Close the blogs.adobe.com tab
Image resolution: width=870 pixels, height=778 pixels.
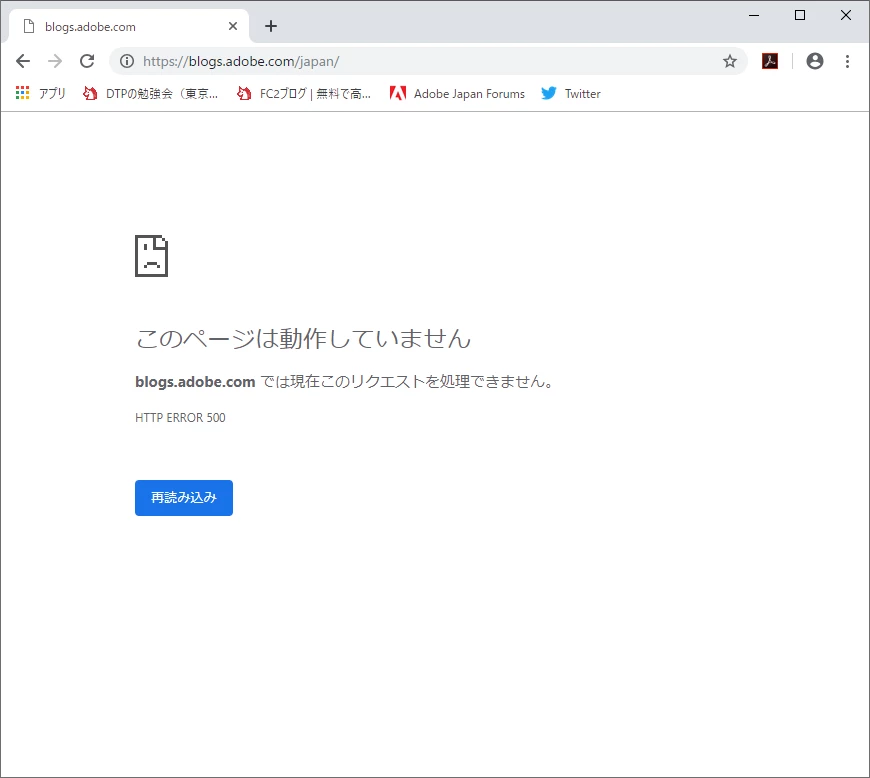click(233, 26)
